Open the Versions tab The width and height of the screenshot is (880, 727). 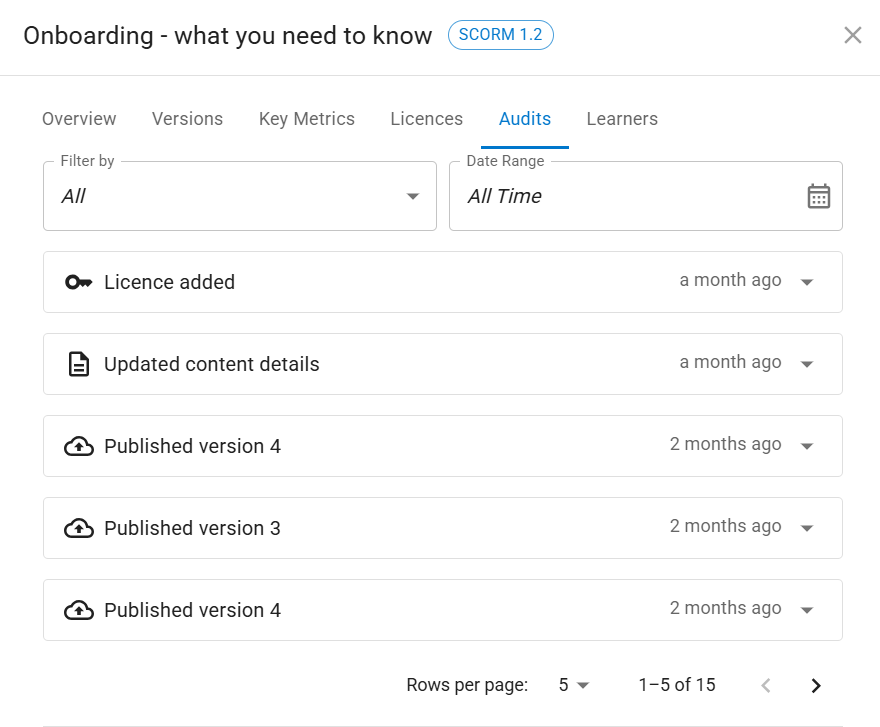pyautogui.click(x=187, y=119)
